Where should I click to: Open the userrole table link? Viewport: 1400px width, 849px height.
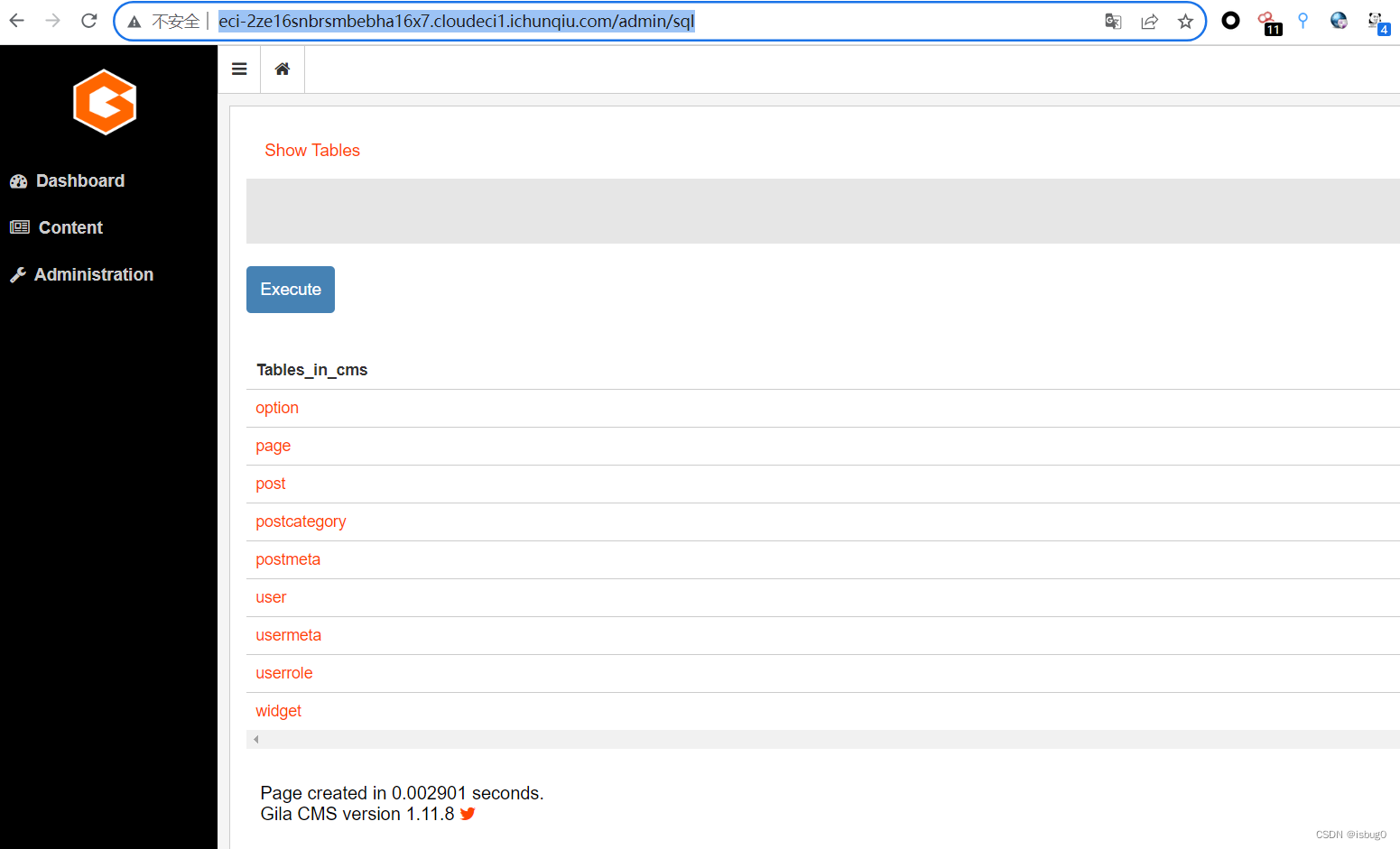(x=284, y=673)
